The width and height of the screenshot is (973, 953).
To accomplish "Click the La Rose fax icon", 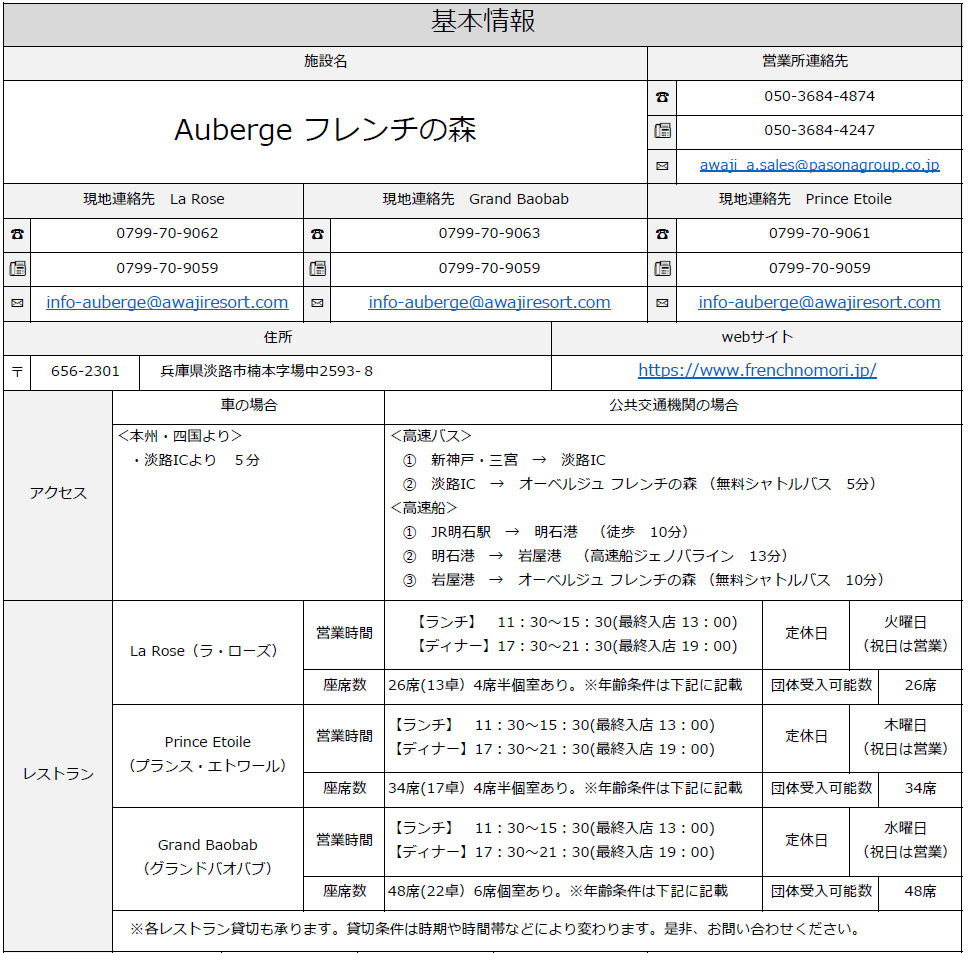I will pyautogui.click(x=17, y=269).
